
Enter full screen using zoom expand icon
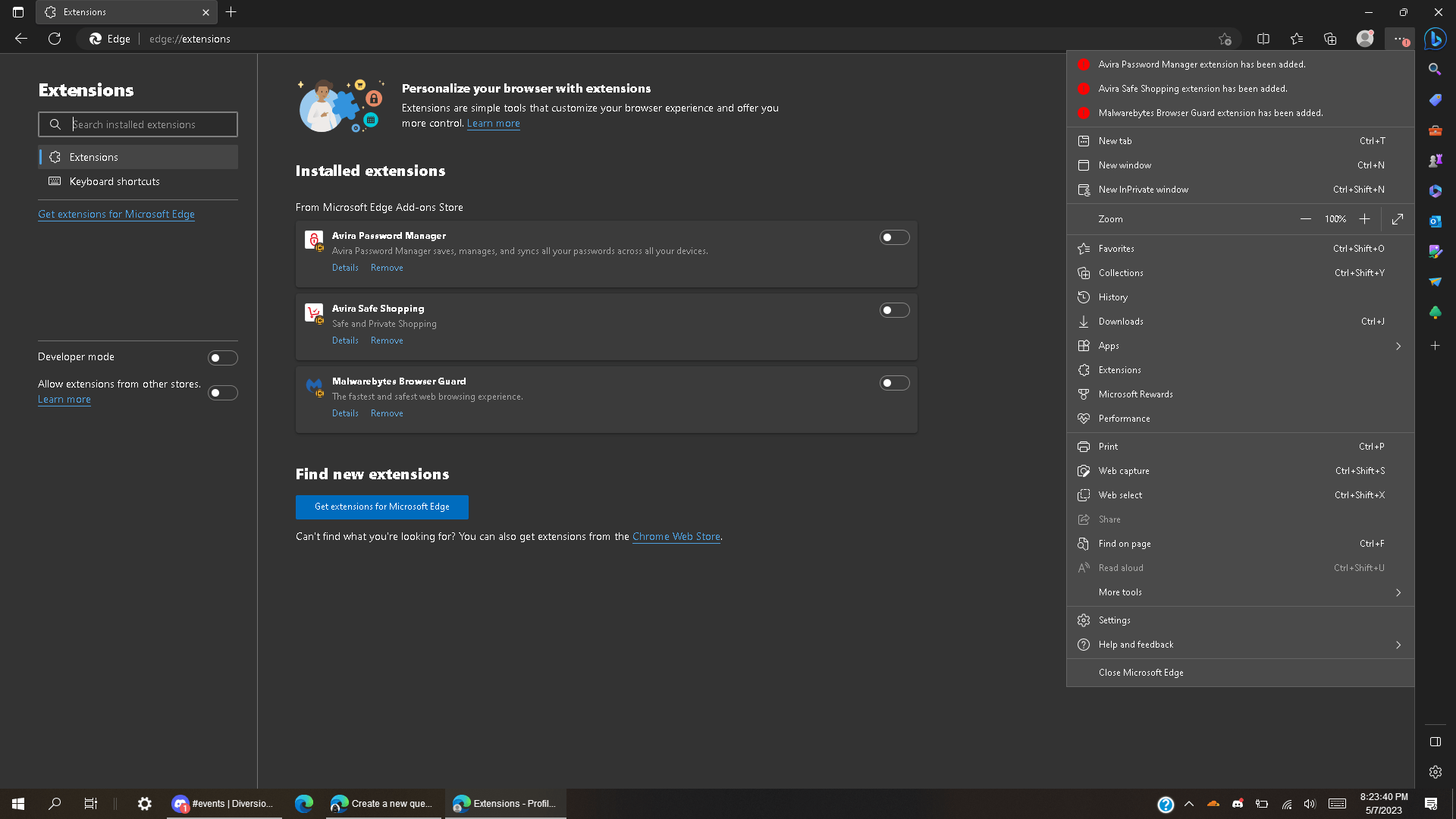[1398, 219]
